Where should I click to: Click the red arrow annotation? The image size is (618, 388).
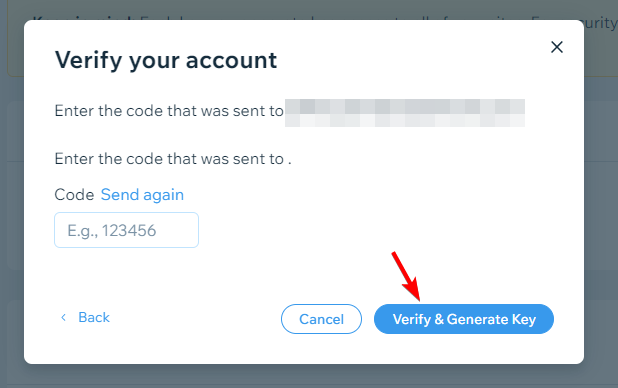pyautogui.click(x=406, y=276)
